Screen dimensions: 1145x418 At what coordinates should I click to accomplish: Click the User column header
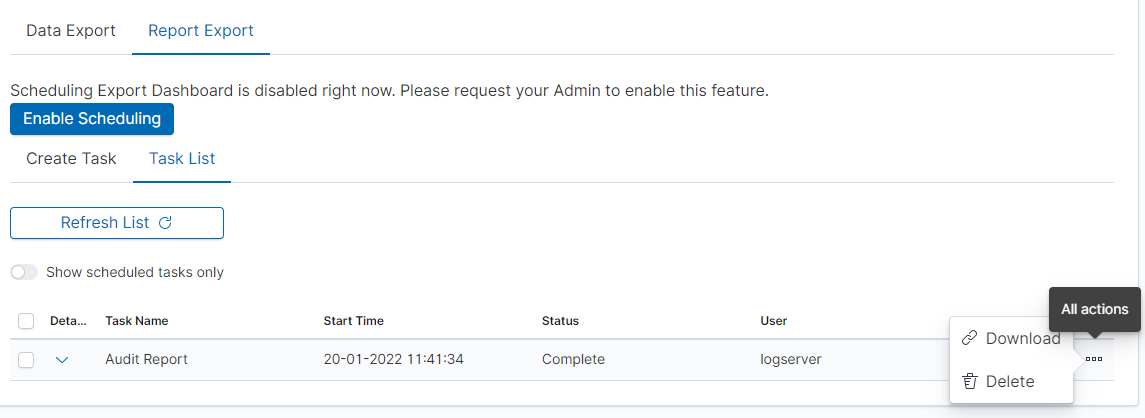[x=773, y=321]
